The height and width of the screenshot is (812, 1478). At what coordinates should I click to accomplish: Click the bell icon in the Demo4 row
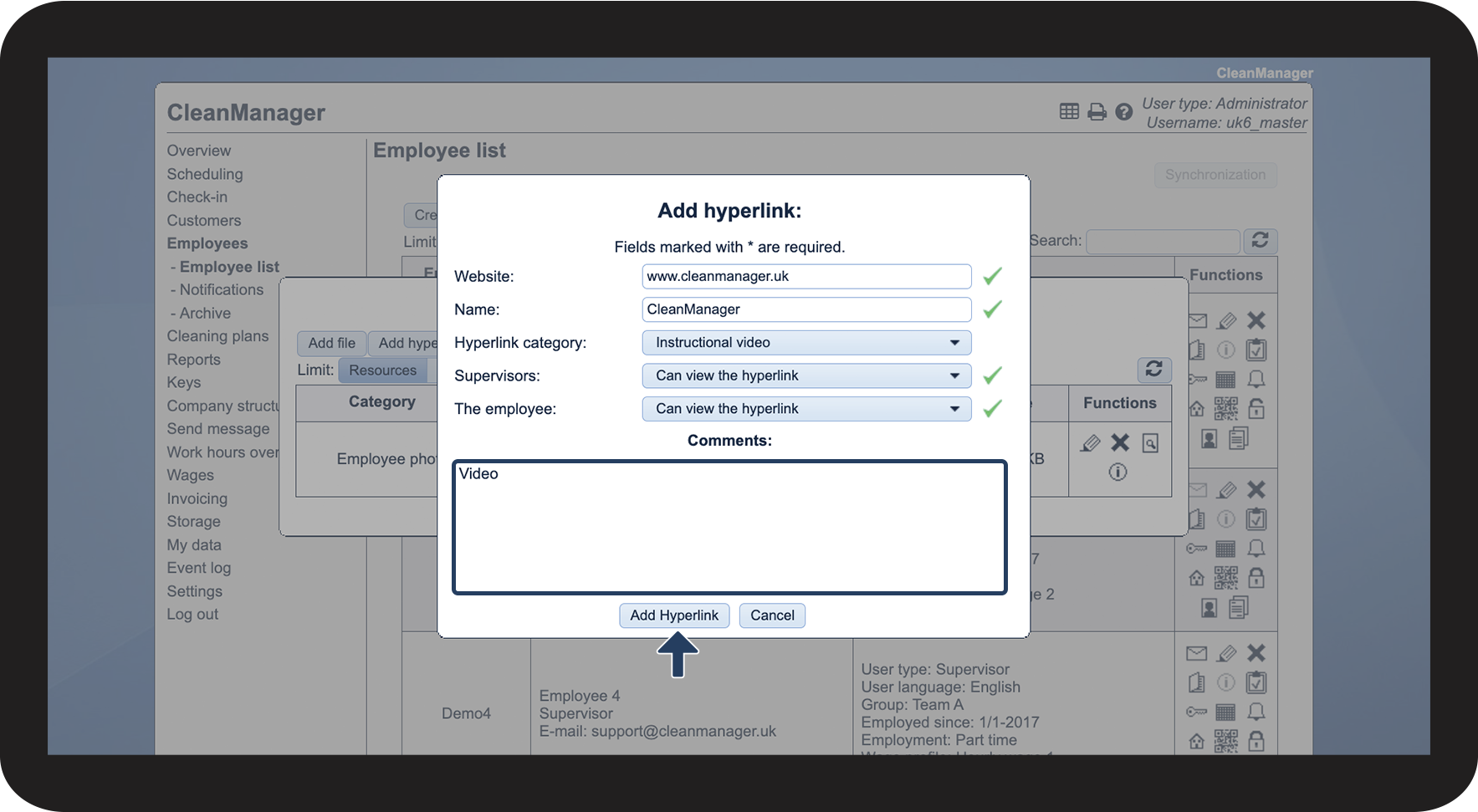1256,712
